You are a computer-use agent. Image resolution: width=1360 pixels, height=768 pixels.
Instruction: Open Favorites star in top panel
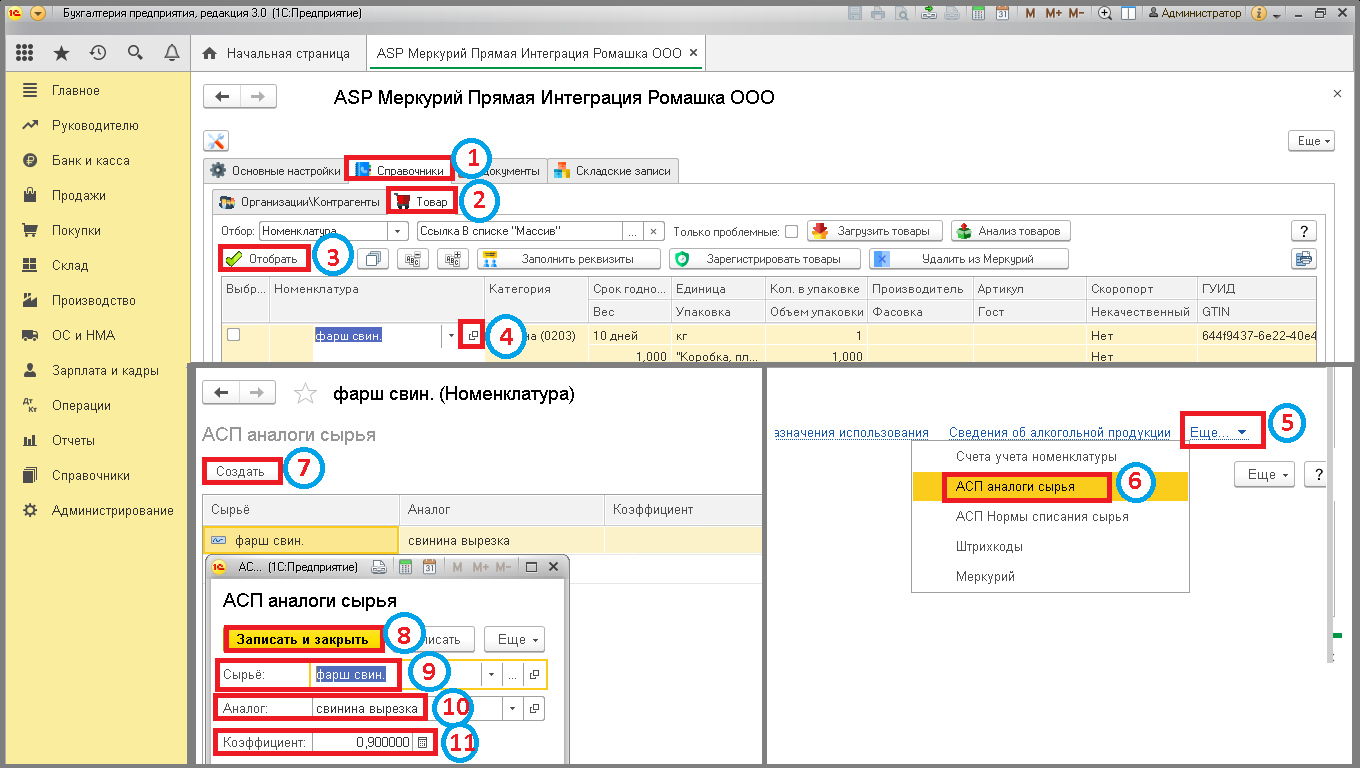coord(62,53)
